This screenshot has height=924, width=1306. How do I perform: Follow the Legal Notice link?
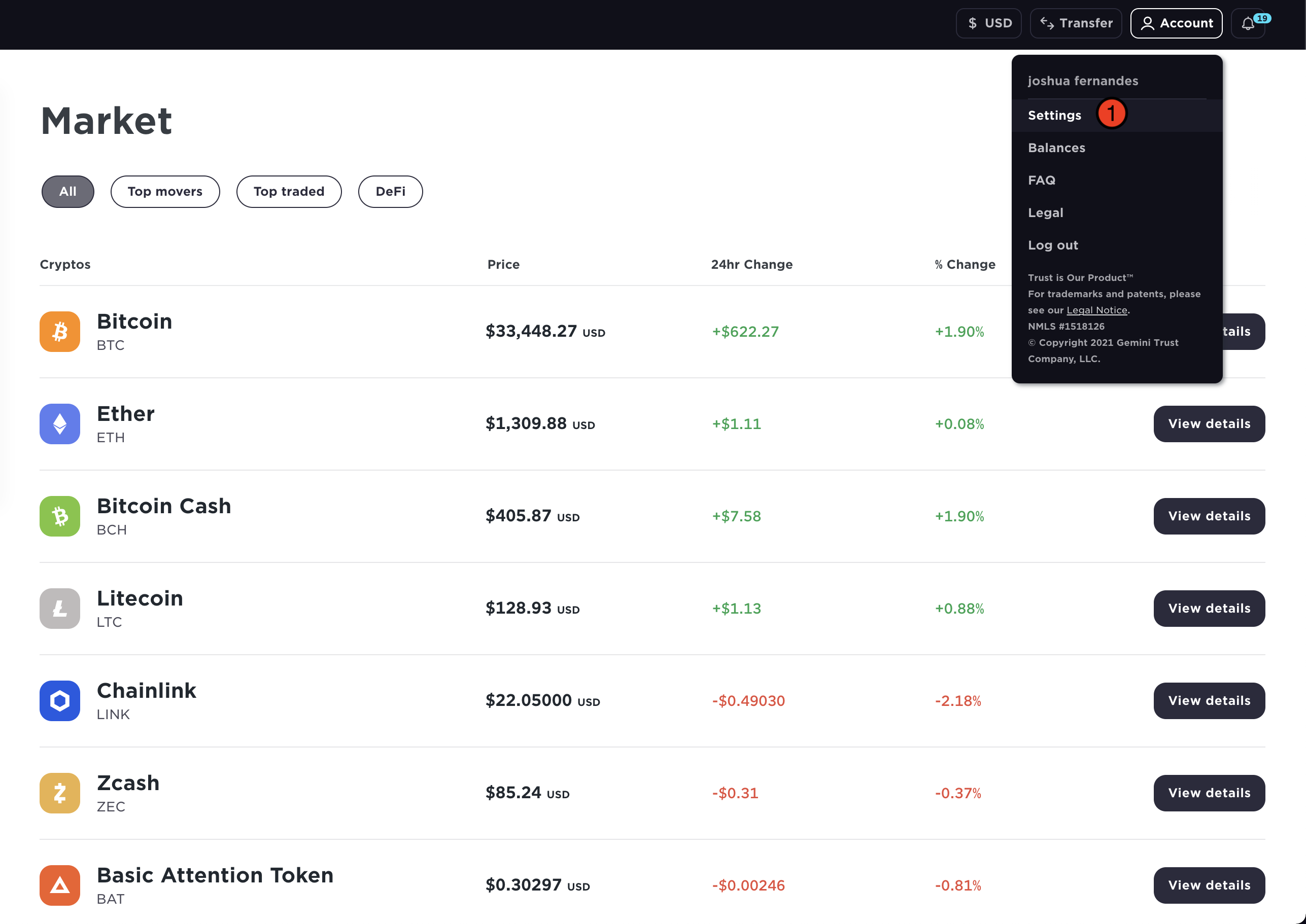[x=1096, y=310]
